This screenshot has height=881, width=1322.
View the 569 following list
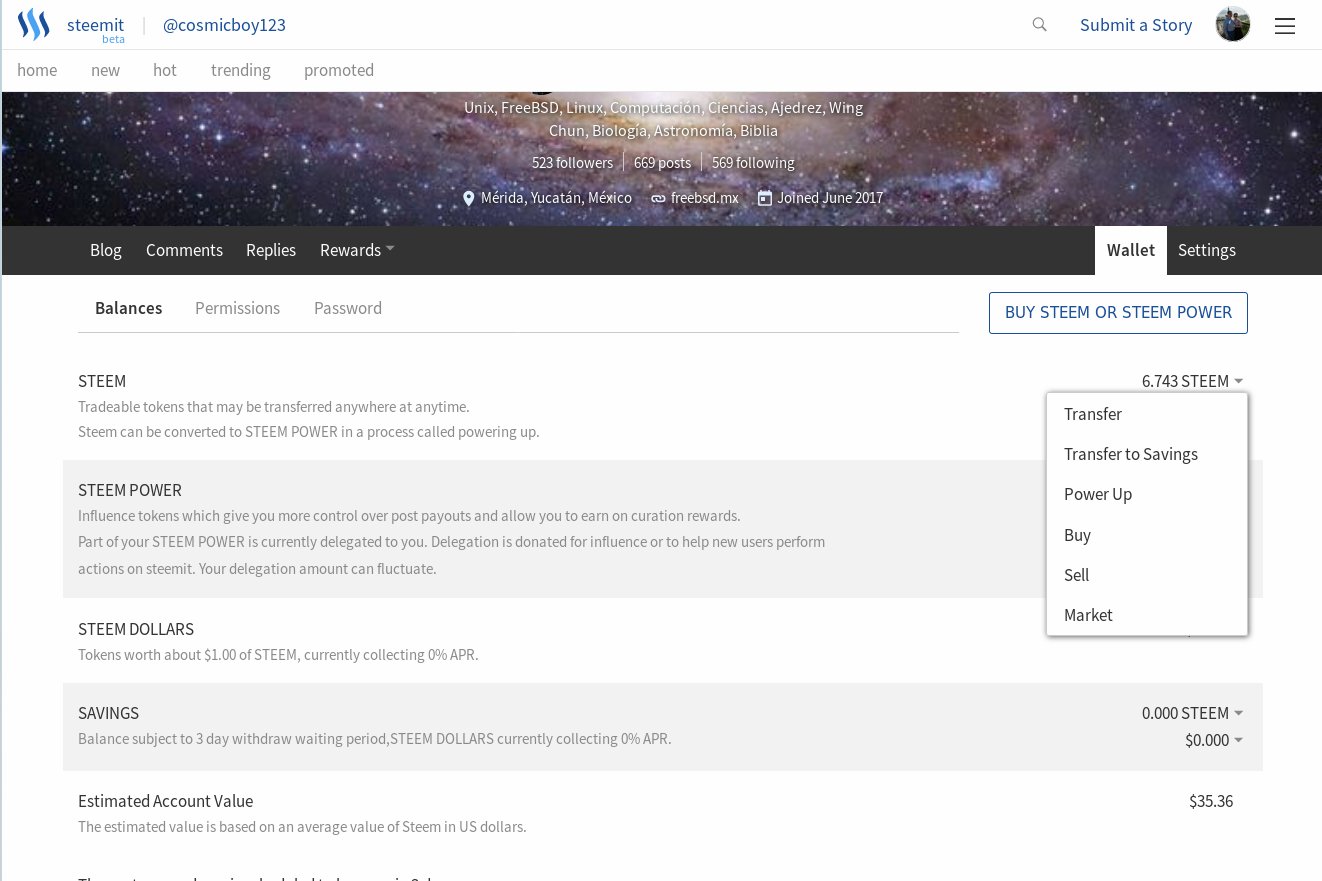point(753,162)
